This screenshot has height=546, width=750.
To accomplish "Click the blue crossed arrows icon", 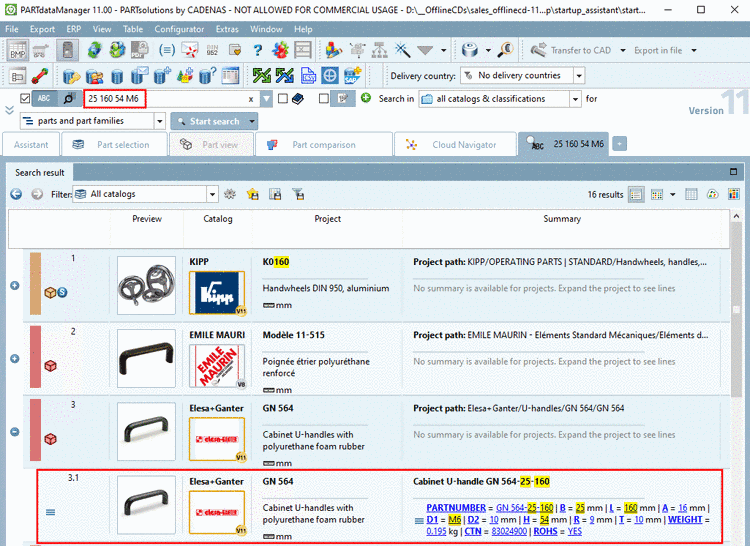I will [285, 76].
